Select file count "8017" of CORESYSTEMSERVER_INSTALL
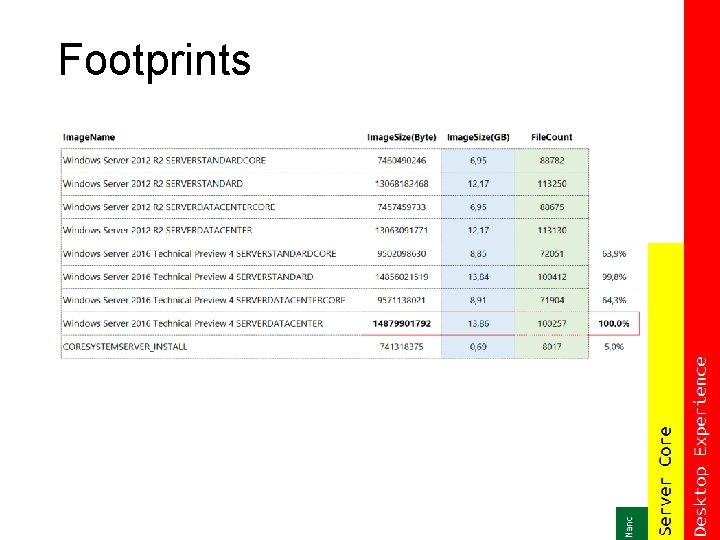Screen dimensions: 720x540 [x=551, y=347]
